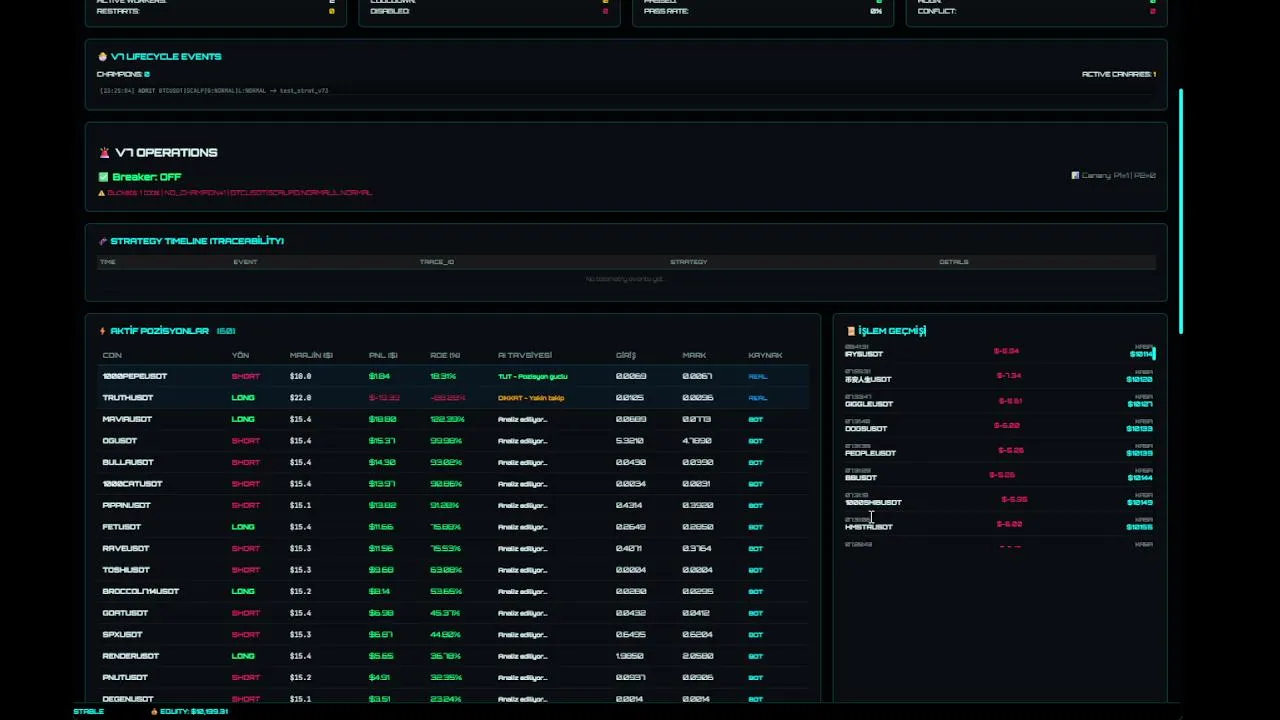Click the SHORT direction of OGUSDT
Image resolution: width=1280 pixels, height=720 pixels.
pos(245,441)
